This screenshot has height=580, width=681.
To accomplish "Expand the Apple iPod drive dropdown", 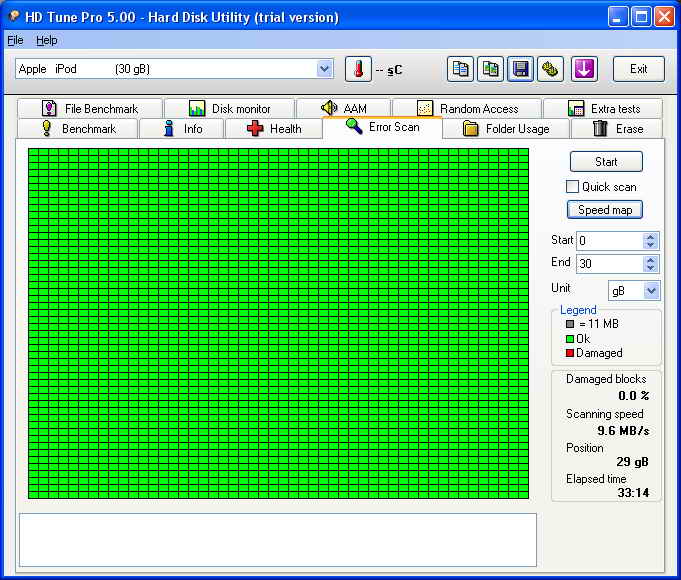I will click(x=324, y=69).
